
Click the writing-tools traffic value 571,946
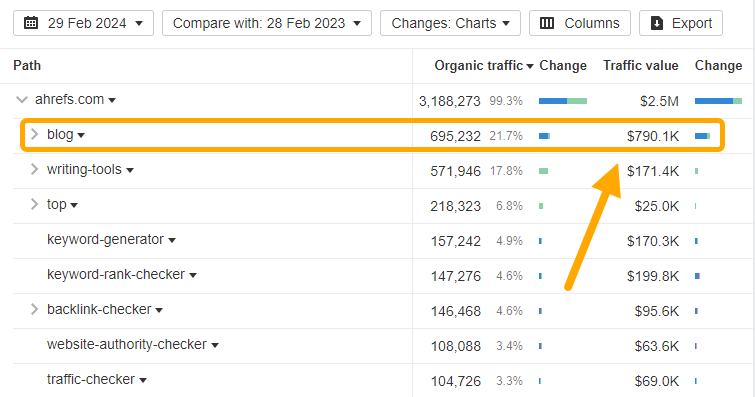coord(456,171)
